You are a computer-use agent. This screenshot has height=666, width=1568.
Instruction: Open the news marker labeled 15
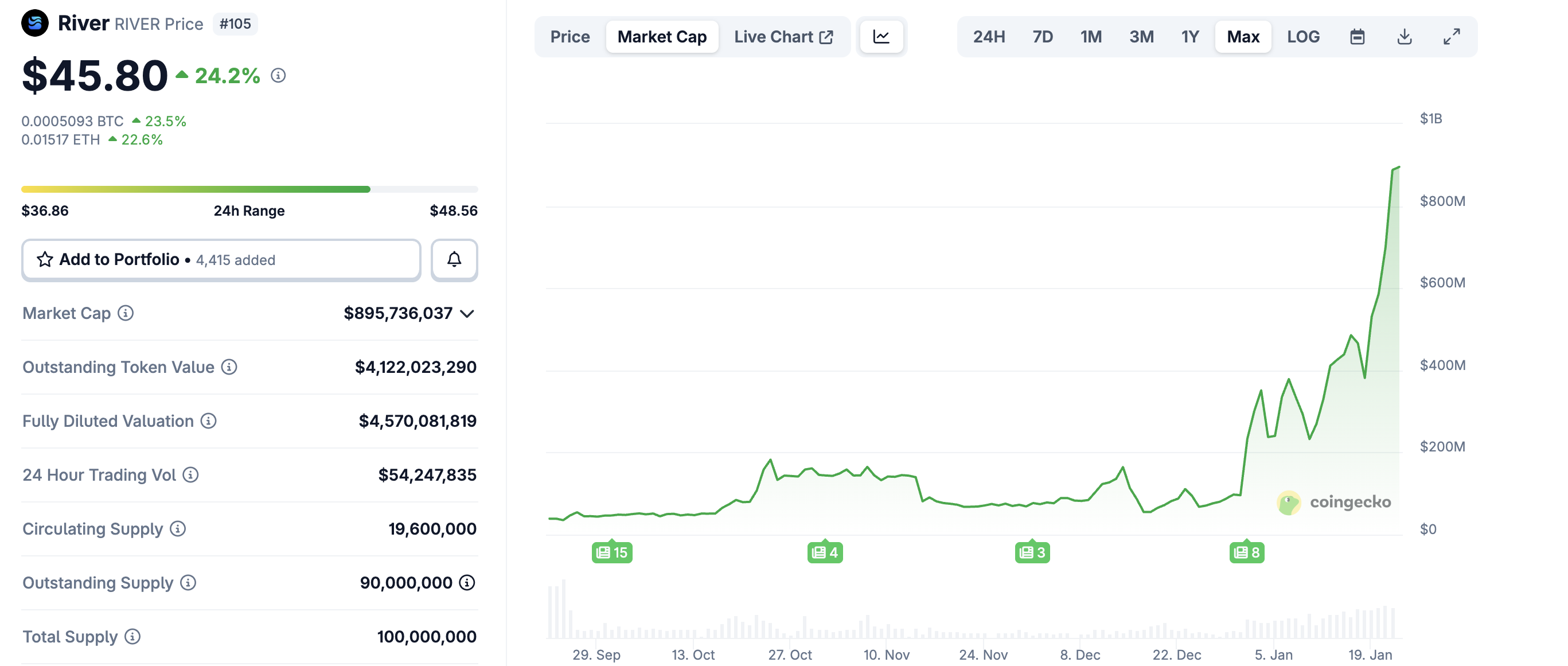(x=612, y=552)
